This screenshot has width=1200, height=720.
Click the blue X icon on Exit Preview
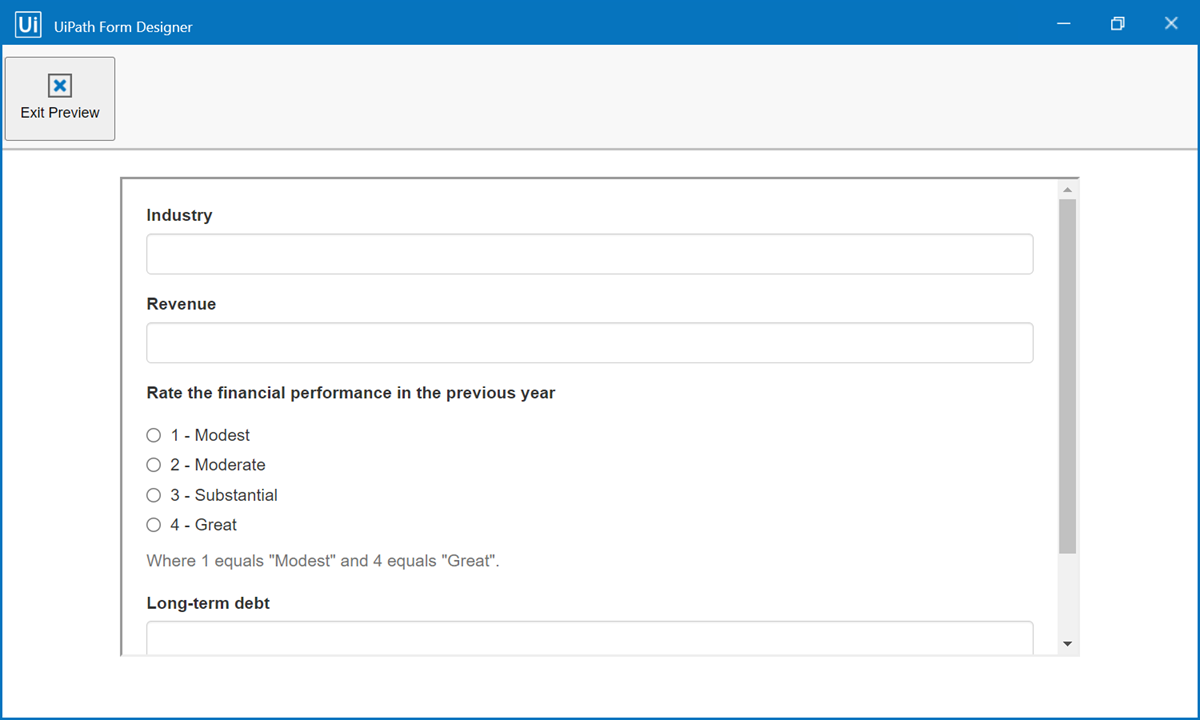point(60,86)
